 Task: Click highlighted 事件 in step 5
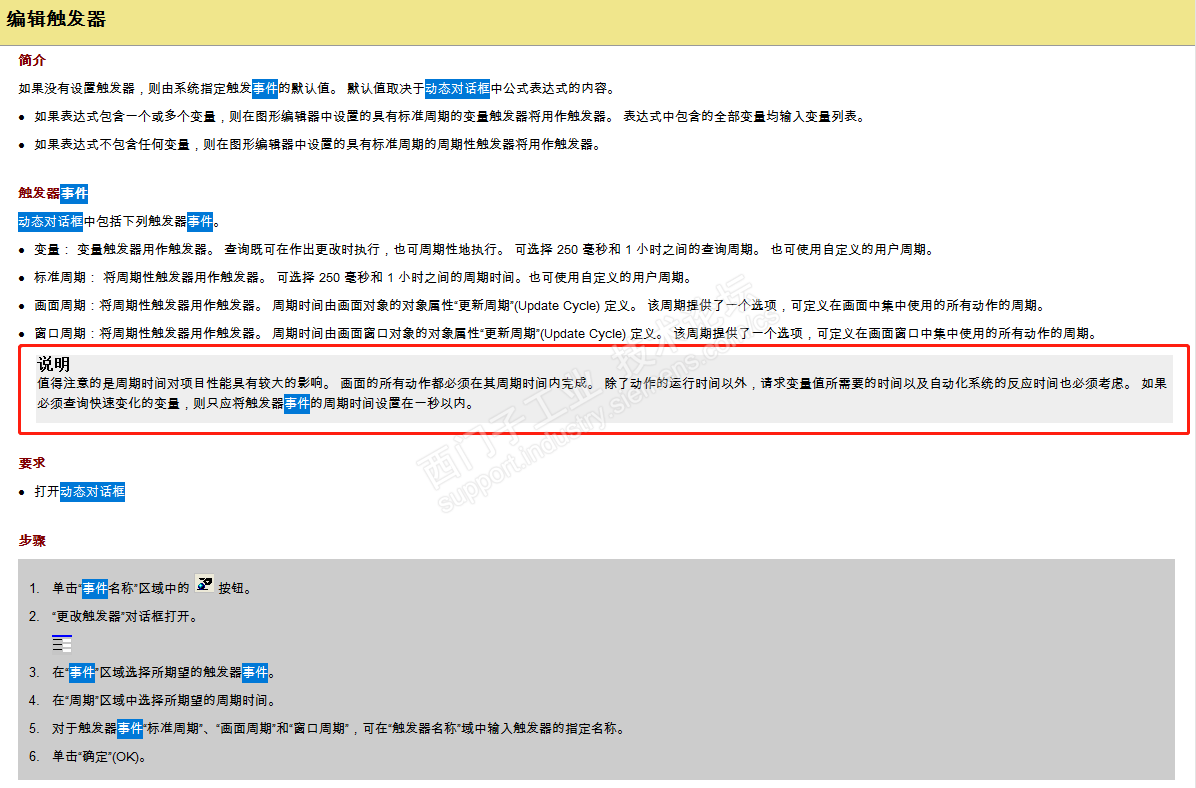[130, 728]
